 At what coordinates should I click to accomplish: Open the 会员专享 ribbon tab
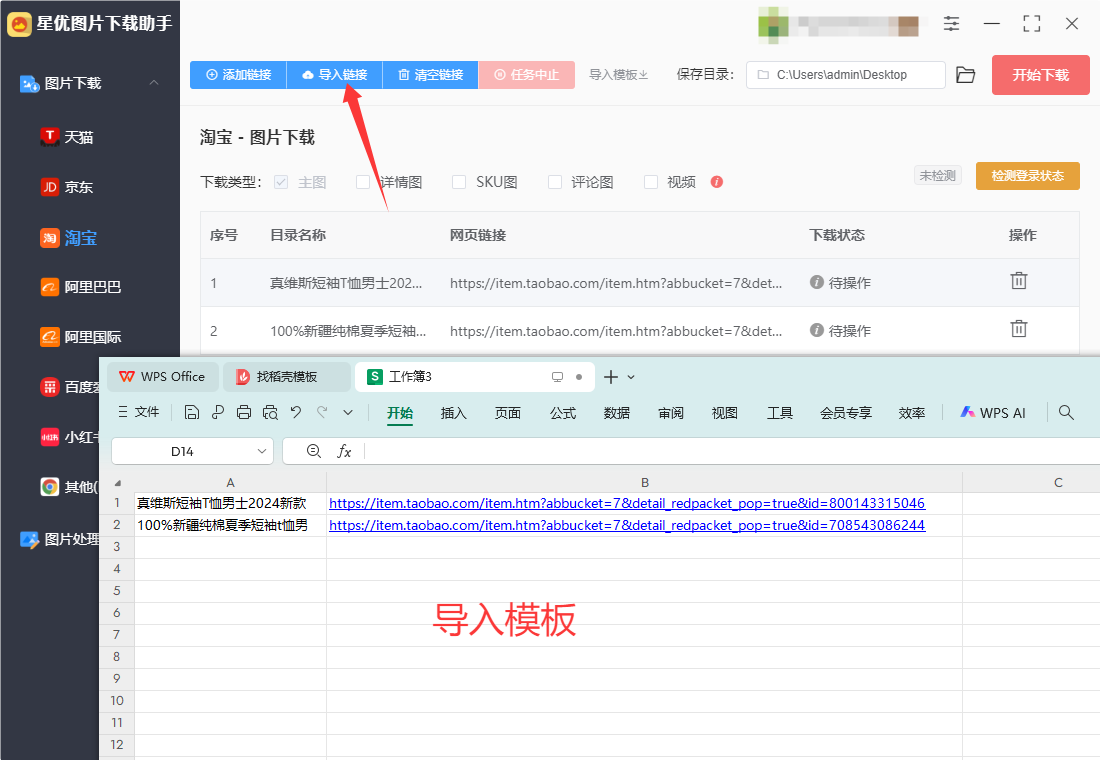(846, 413)
